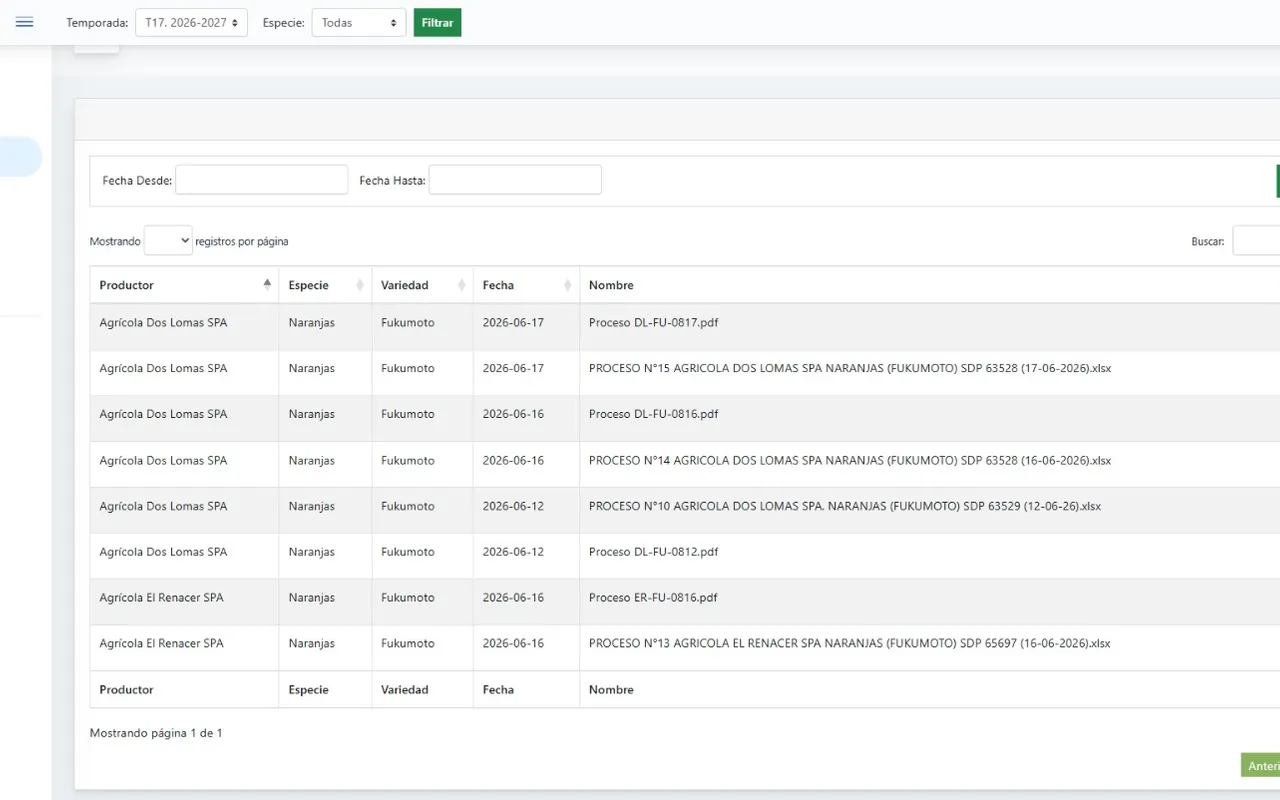Open the hamburger menu icon
Viewport: 1280px width, 800px height.
(25, 22)
